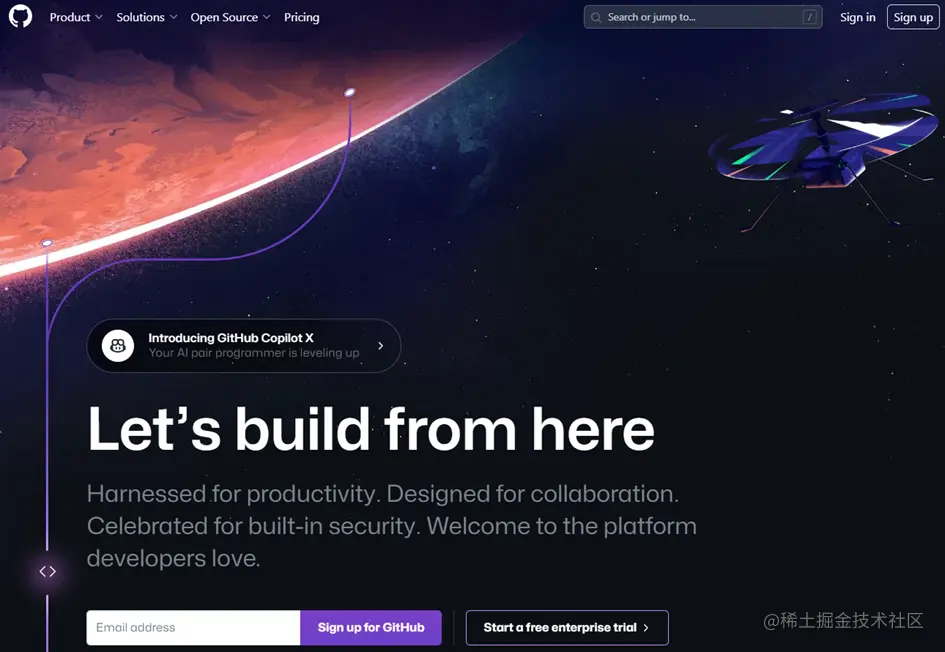Start a free enterprise trial
Screen dimensions: 945x652
tap(567, 627)
